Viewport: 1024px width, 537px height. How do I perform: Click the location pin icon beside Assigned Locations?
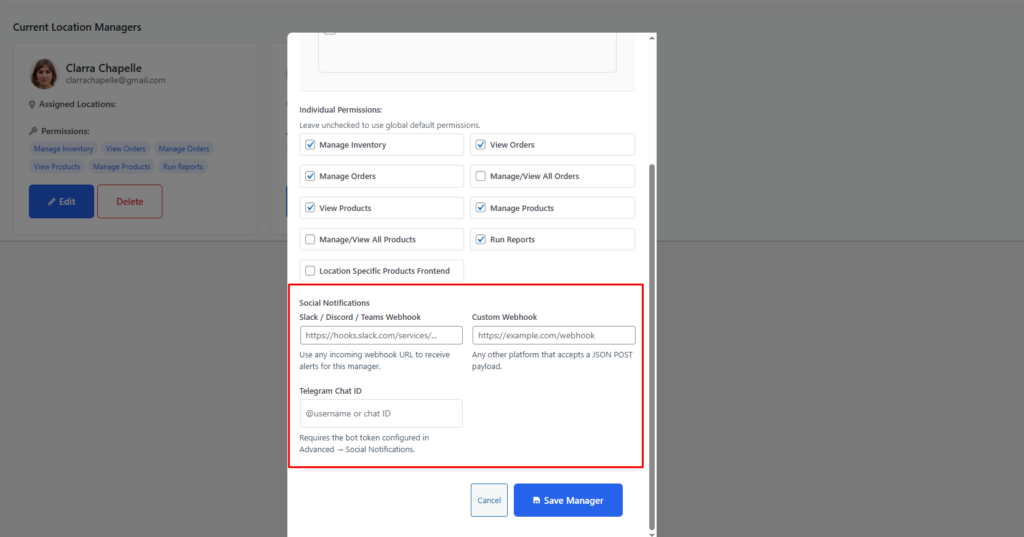33,104
